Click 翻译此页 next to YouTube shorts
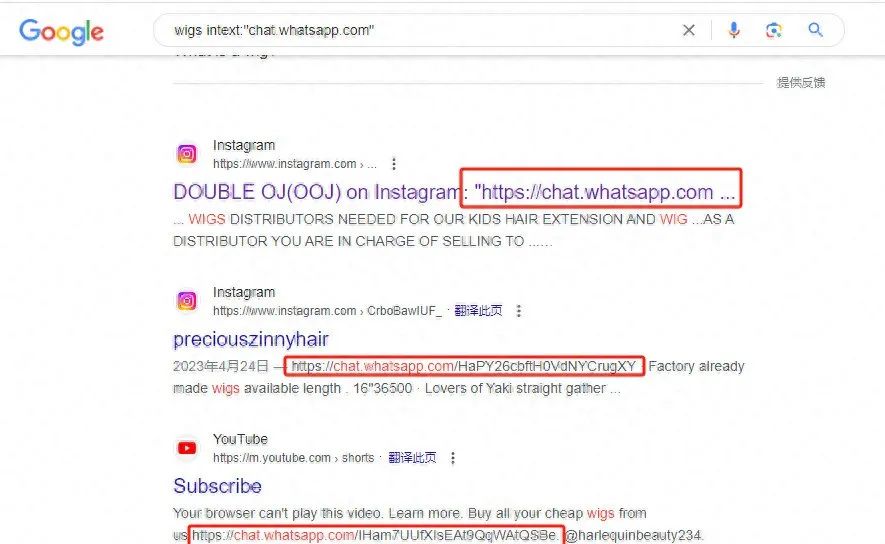Screen dimensions: 885x544 click(x=412, y=457)
